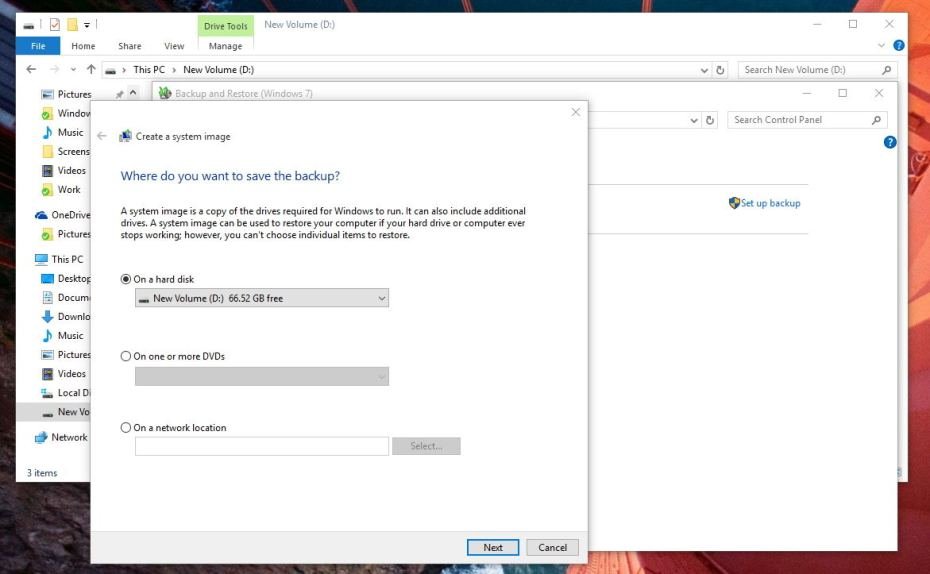The image size is (930, 574).
Task: Click the back arrow in system image wizard
Action: pyautogui.click(x=102, y=136)
